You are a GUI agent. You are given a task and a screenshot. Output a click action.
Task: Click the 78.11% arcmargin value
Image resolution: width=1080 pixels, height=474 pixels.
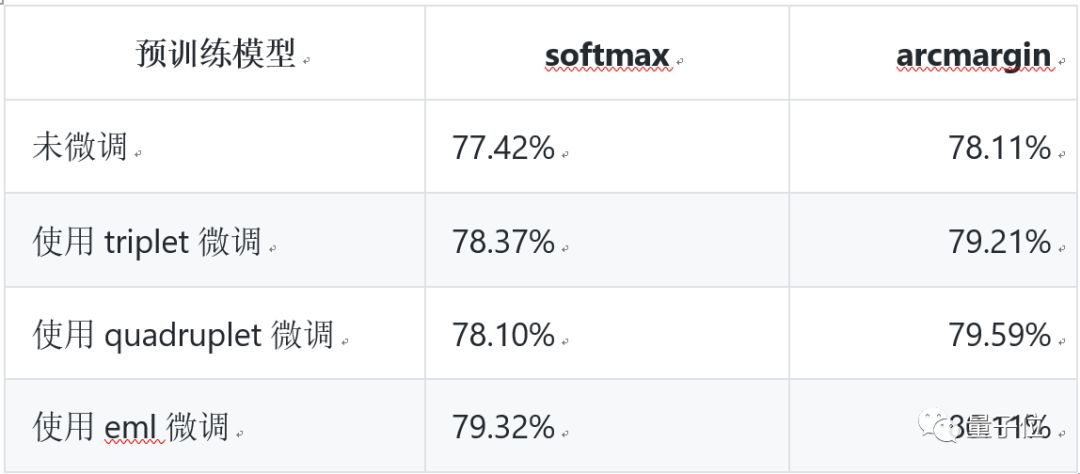pyautogui.click(x=999, y=149)
